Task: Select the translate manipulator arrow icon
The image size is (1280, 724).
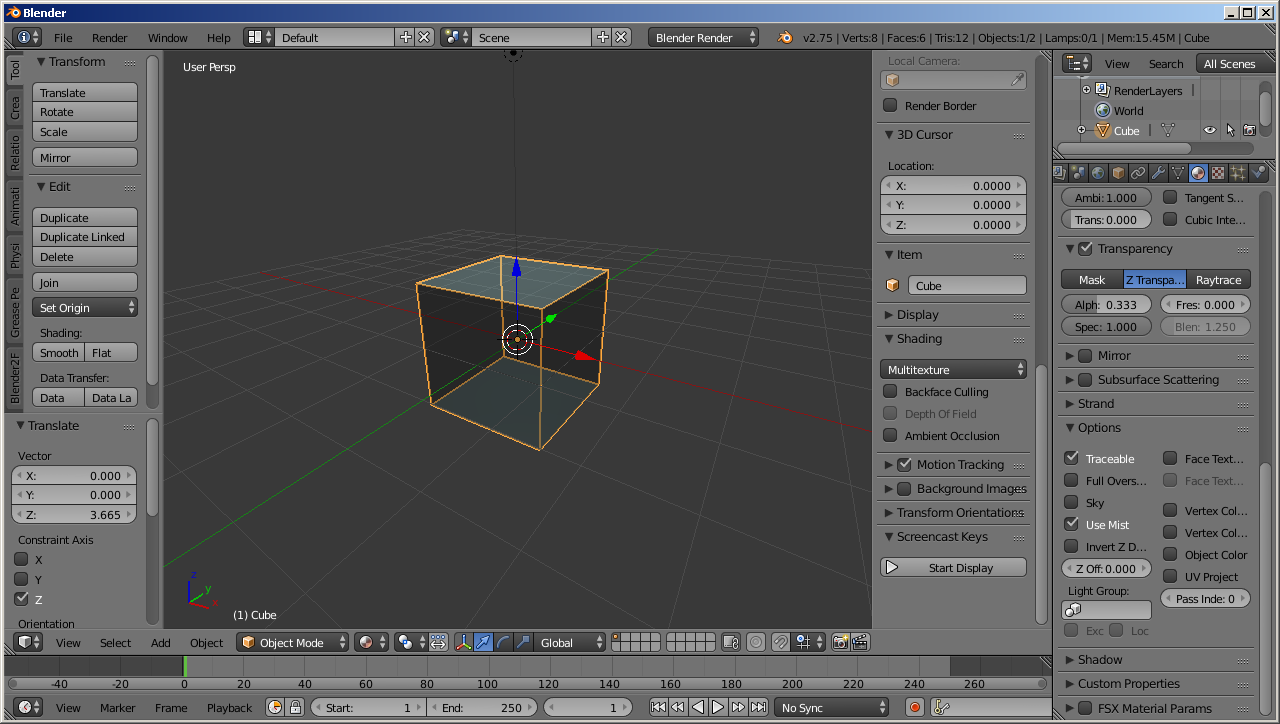Action: (x=484, y=642)
